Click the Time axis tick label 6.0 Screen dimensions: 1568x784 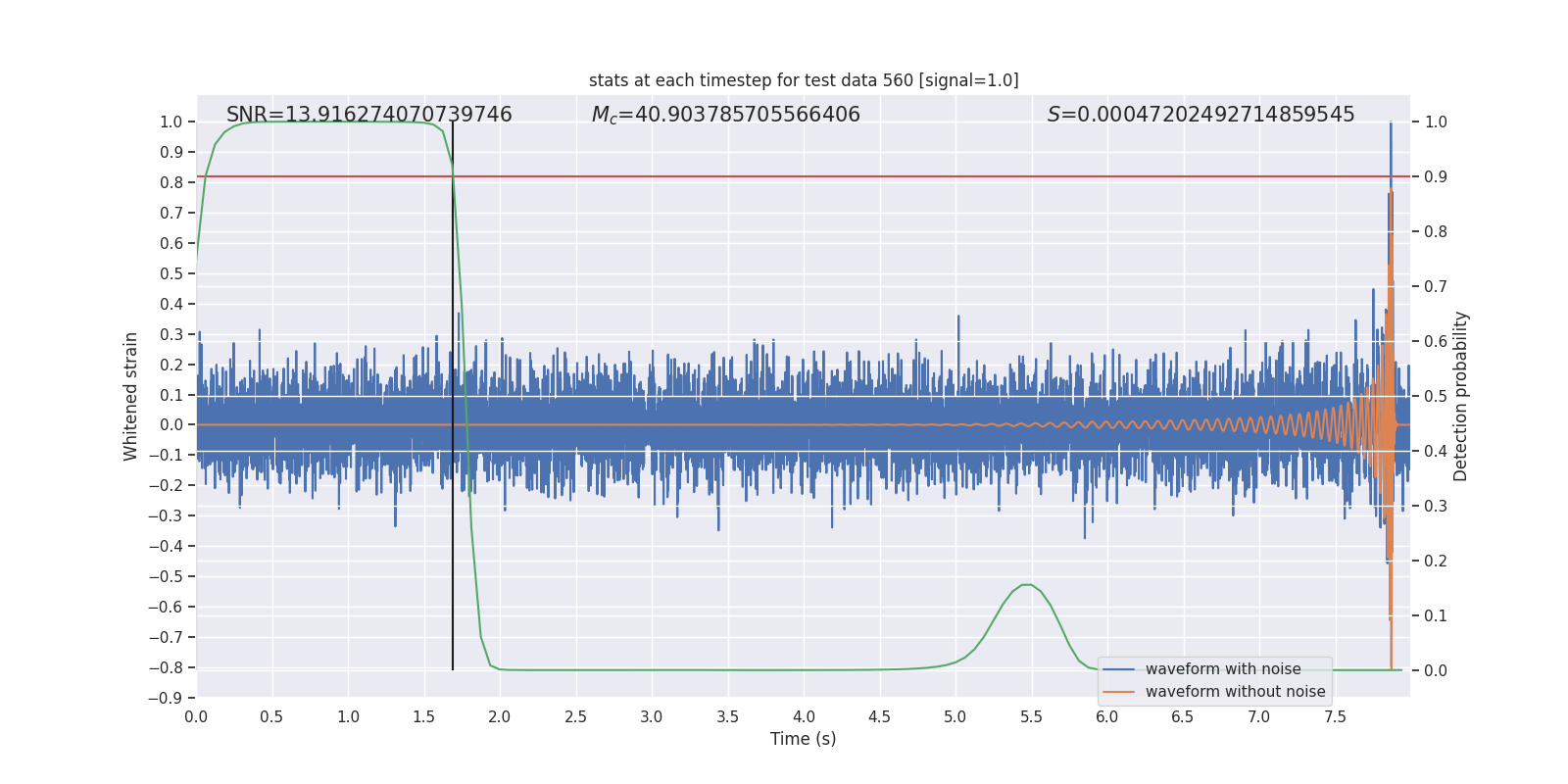point(1107,716)
